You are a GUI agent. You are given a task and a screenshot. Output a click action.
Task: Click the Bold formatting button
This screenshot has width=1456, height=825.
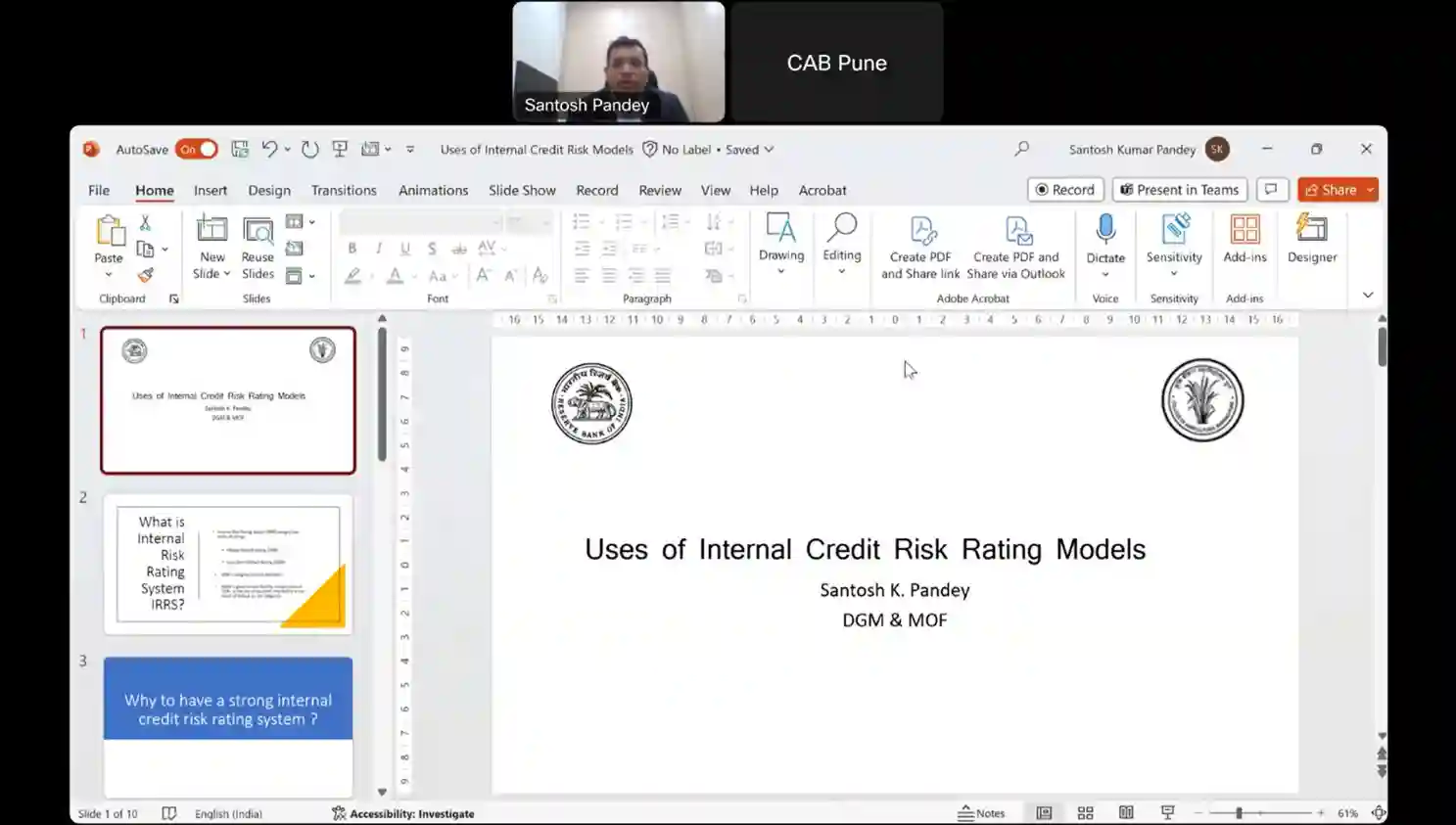point(352,249)
